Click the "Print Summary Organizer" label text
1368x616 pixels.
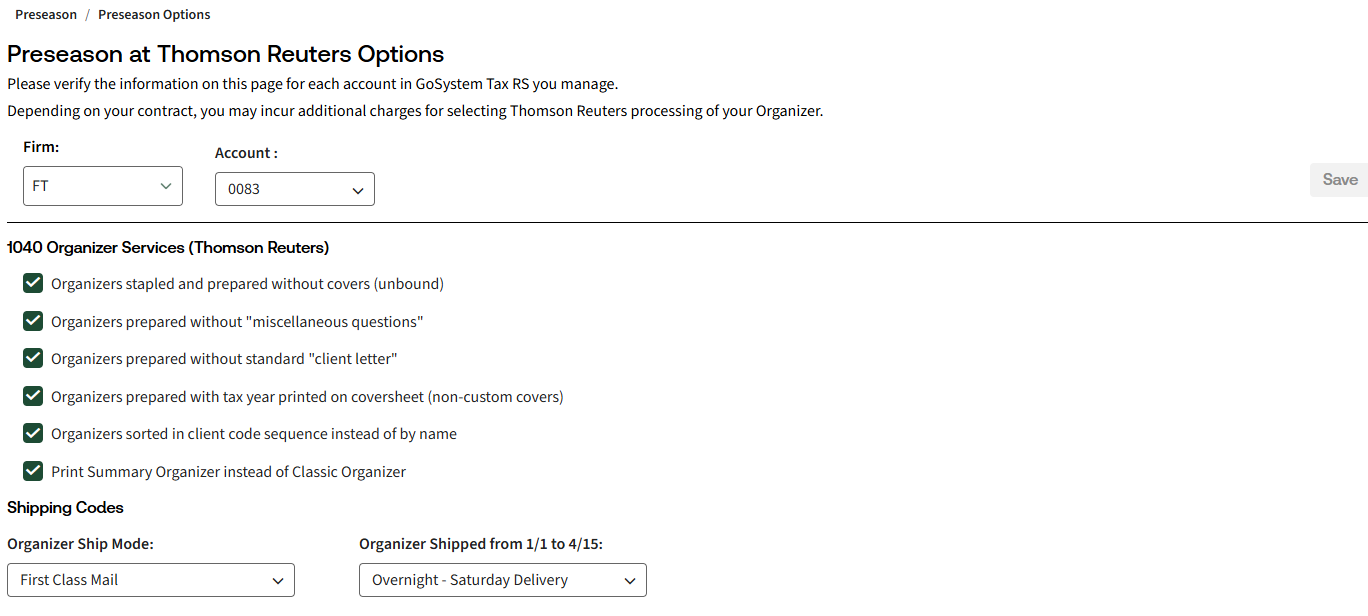click(228, 472)
